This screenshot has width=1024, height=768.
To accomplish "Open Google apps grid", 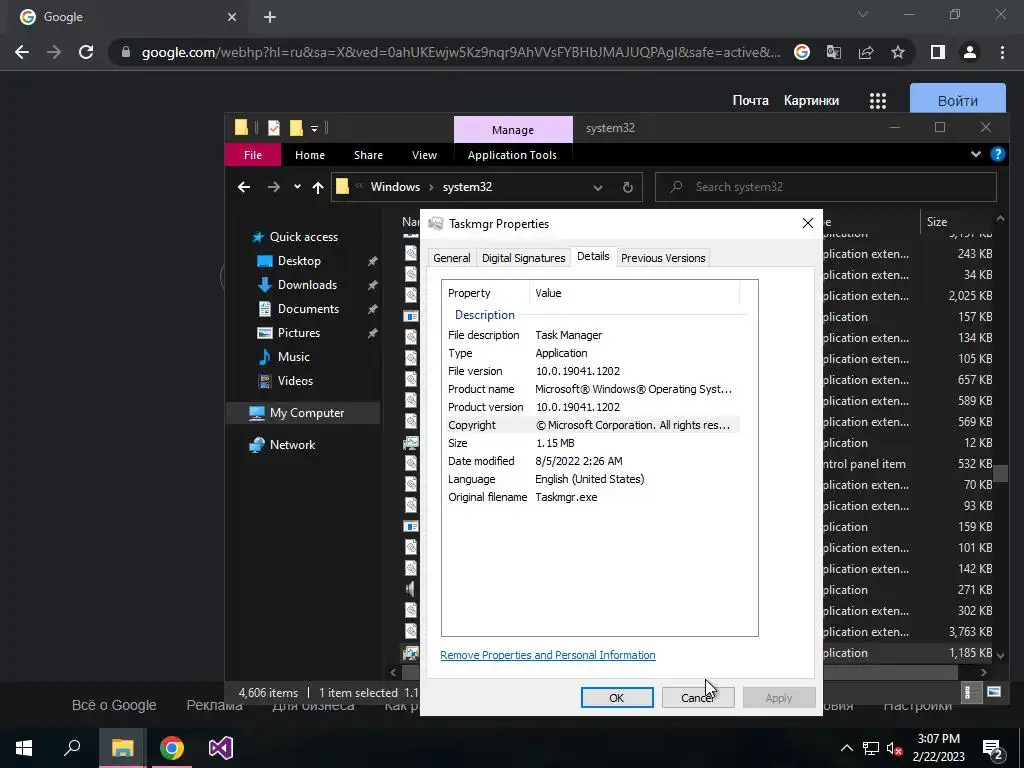I will [x=878, y=101].
